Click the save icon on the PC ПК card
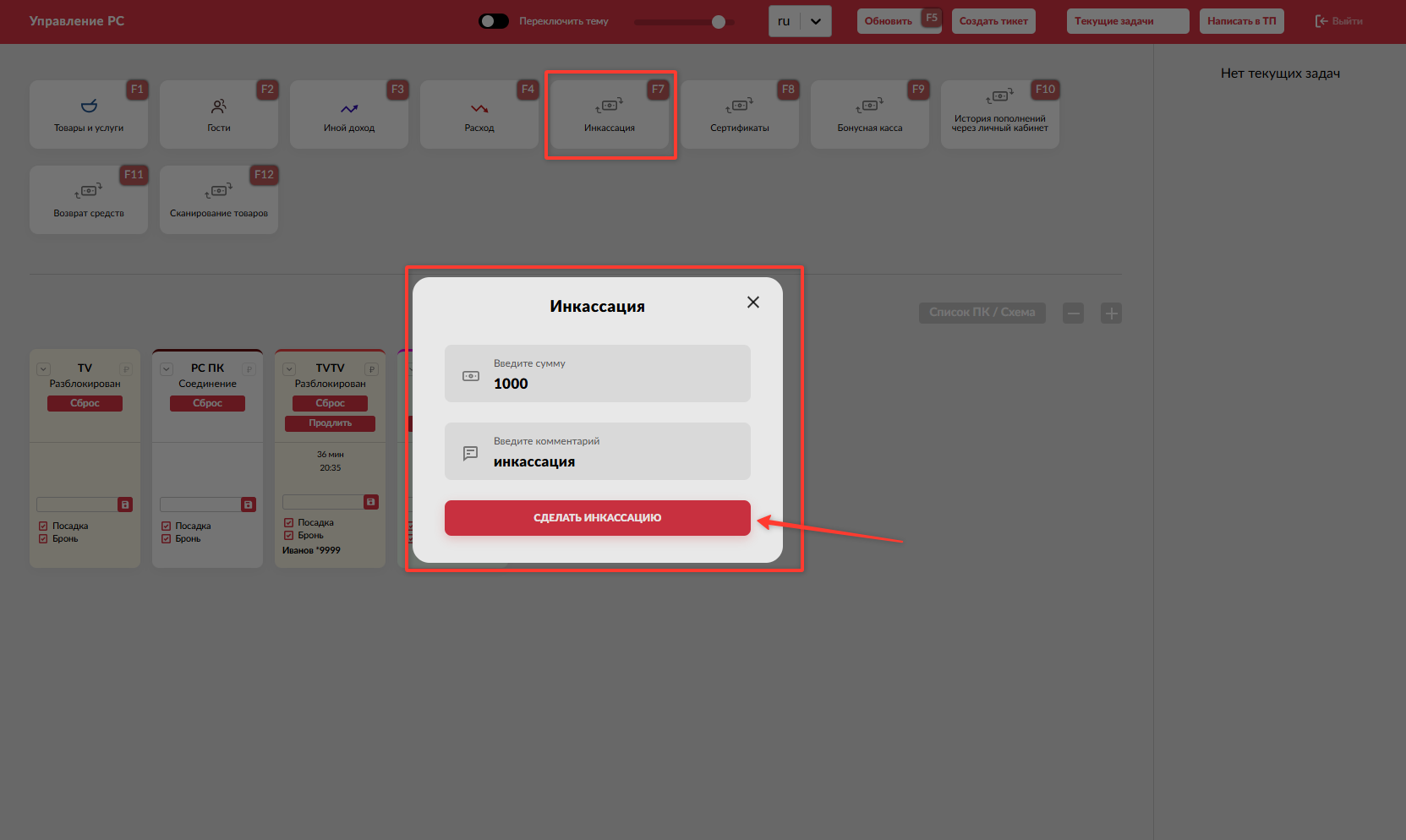This screenshot has height=840, width=1406. tap(249, 505)
